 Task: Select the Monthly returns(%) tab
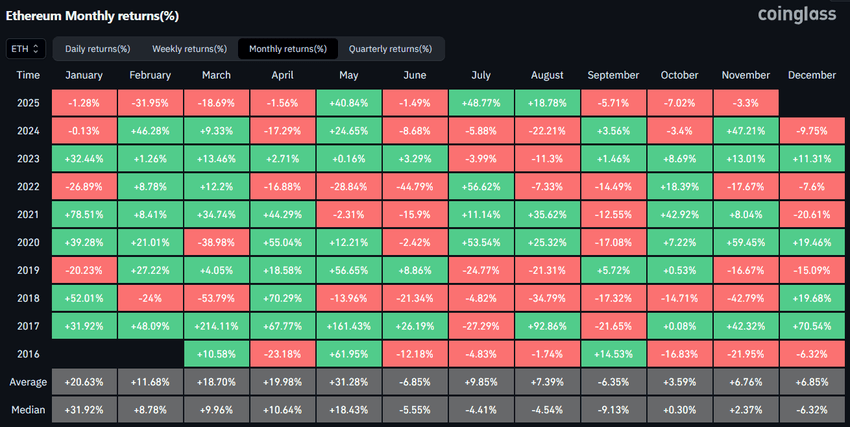[288, 49]
